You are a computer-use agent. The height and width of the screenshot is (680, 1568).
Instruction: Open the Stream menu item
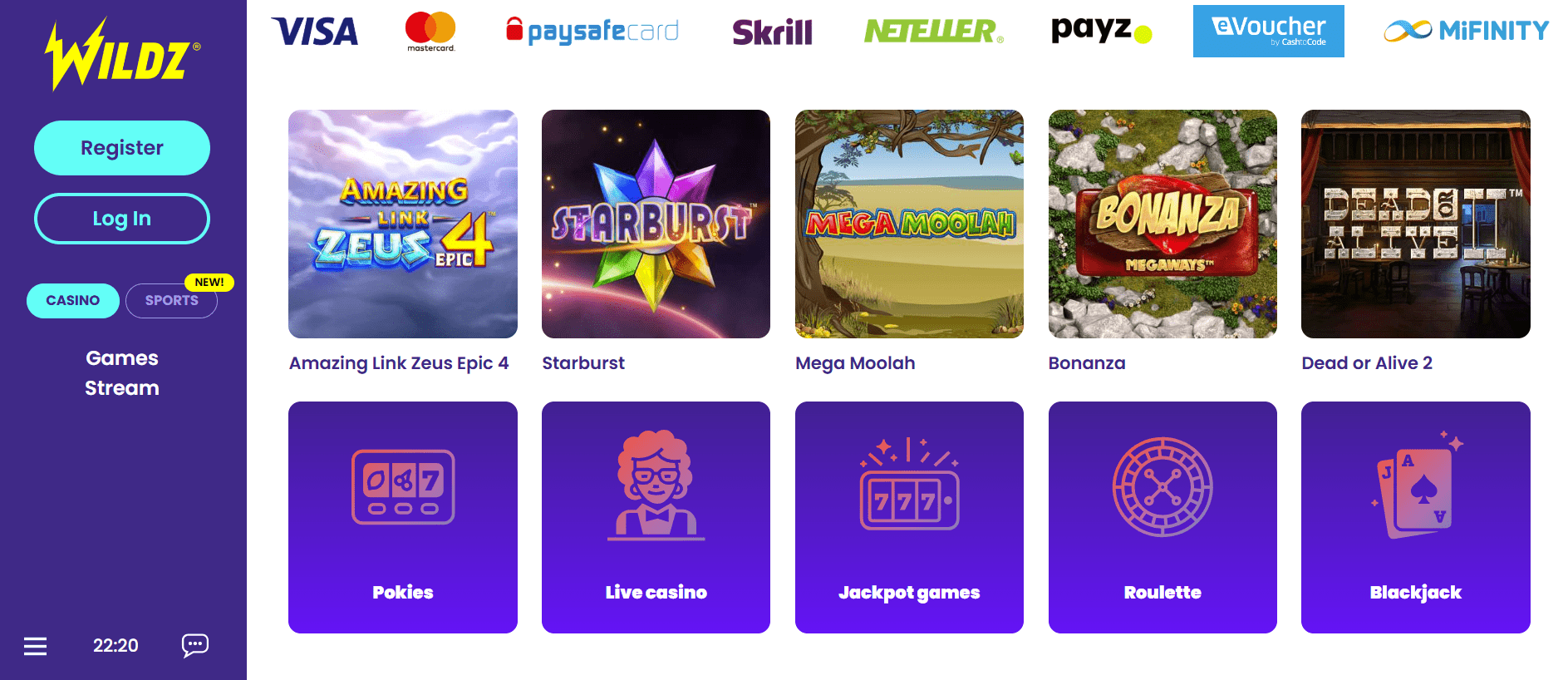click(122, 388)
